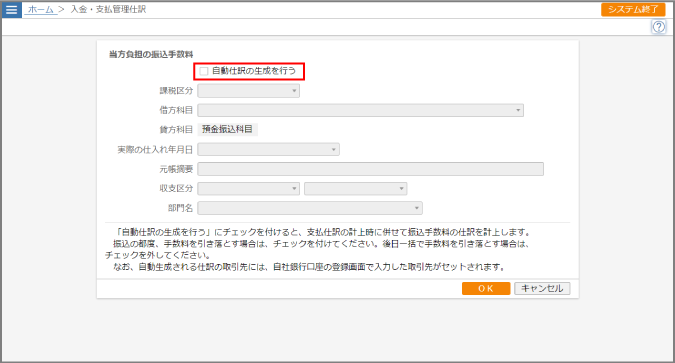Confirm with the OK button

486,289
